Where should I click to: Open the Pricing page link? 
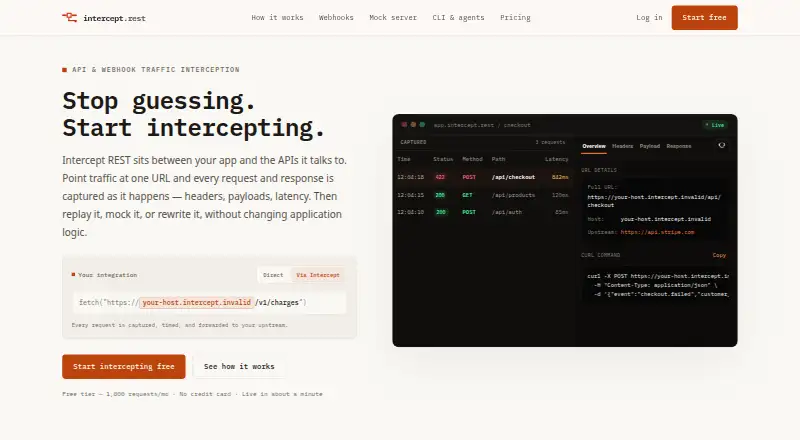(515, 17)
